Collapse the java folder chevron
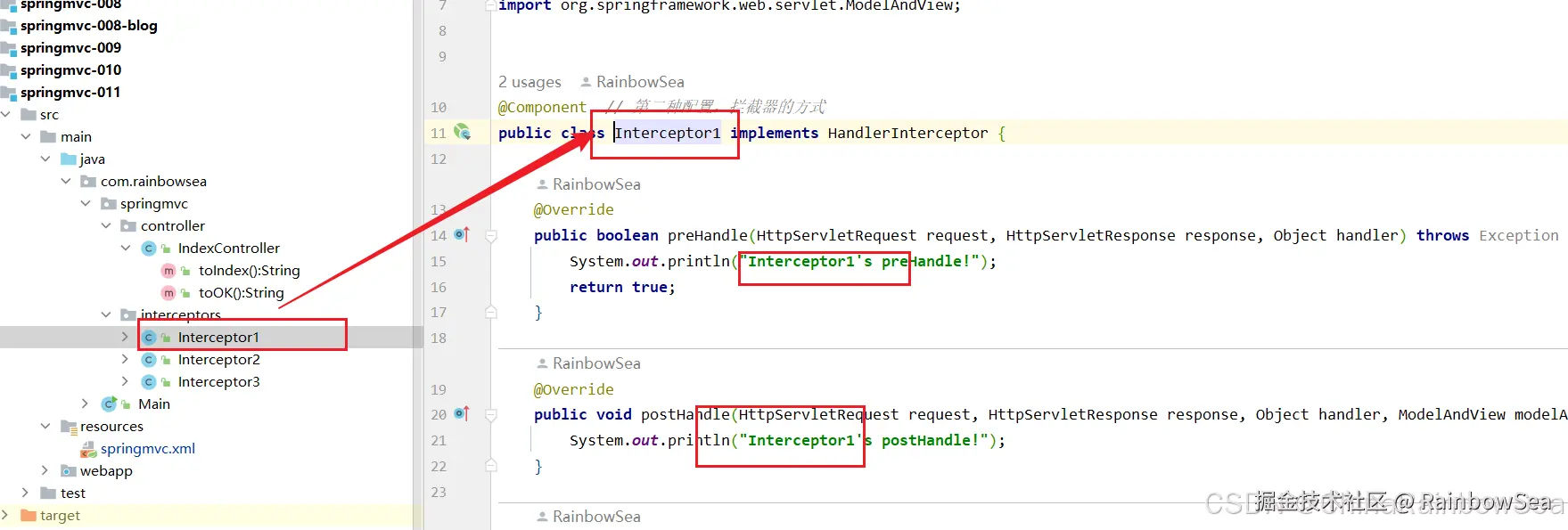1568x530 pixels. [x=45, y=159]
